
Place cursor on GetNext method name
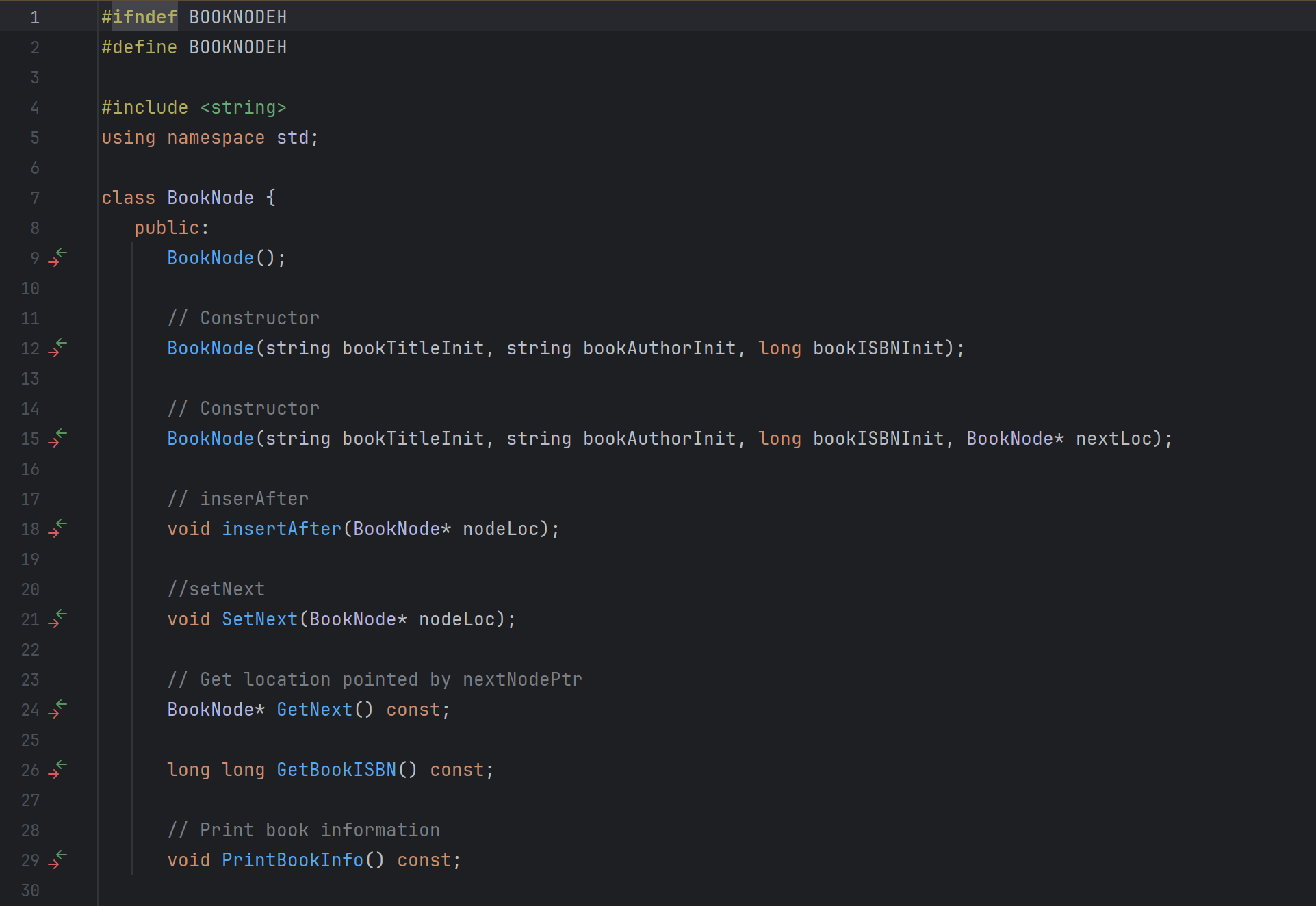pyautogui.click(x=314, y=709)
